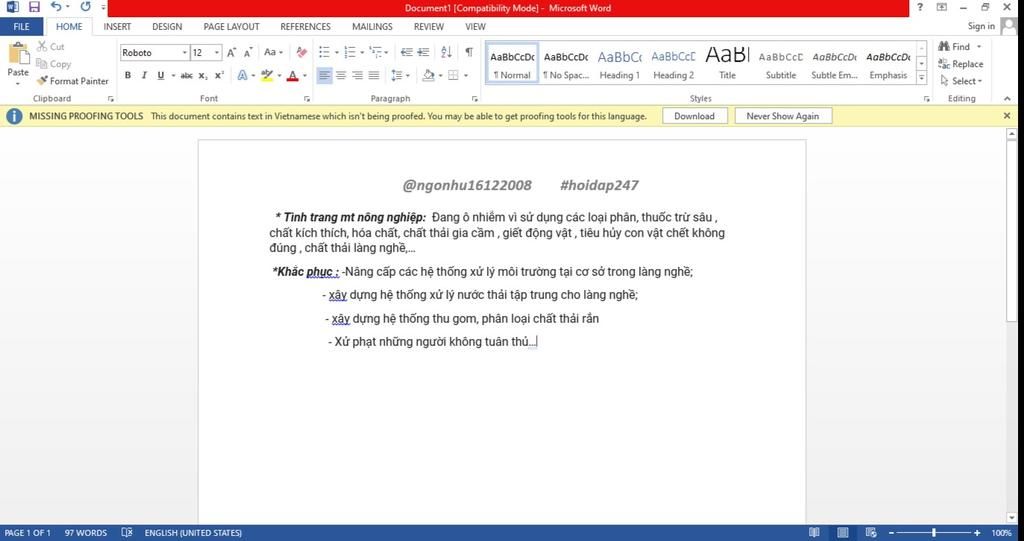The width and height of the screenshot is (1024, 541).
Task: Open Text Effects and Typography
Action: (x=242, y=76)
